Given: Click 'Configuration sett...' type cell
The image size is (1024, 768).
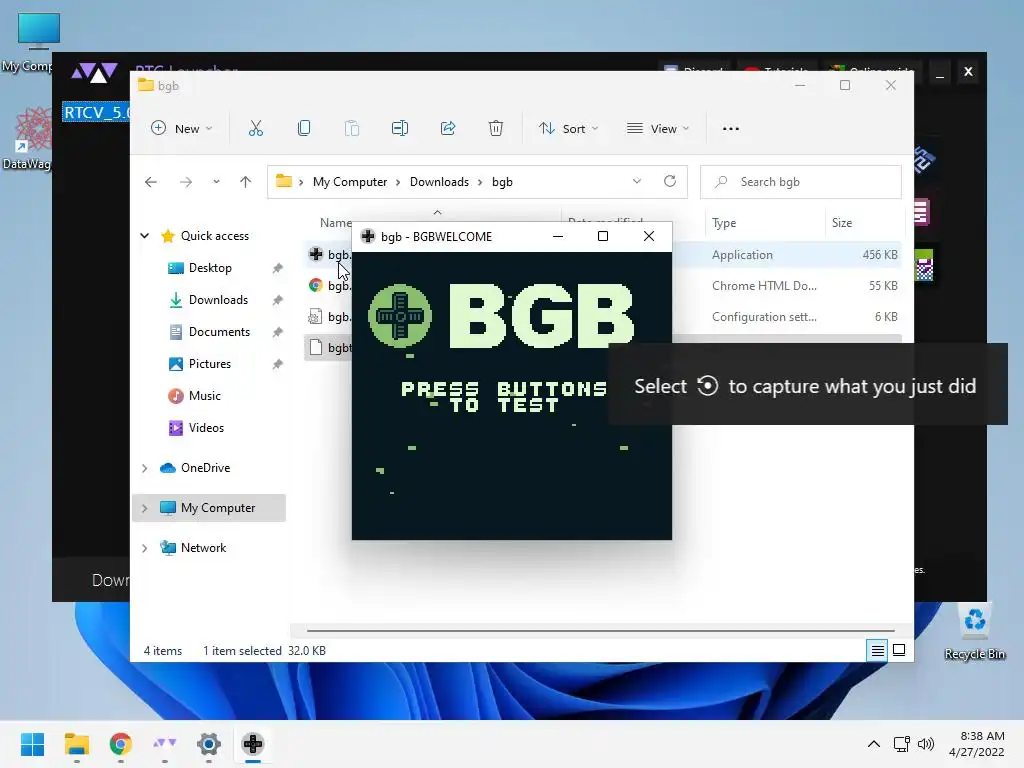Looking at the screenshot, I should click(764, 317).
